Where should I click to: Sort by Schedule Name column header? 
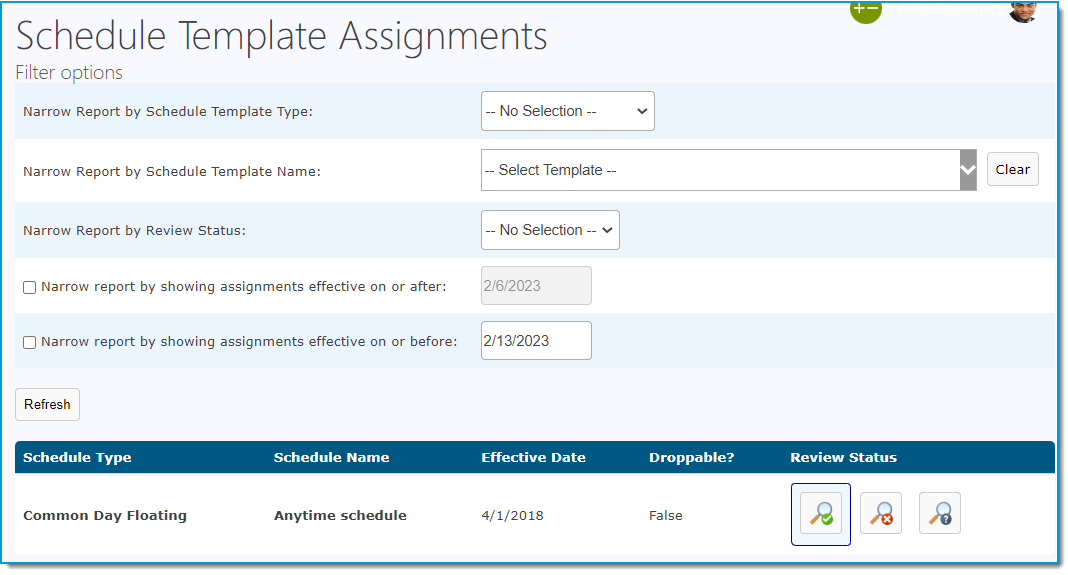click(331, 458)
